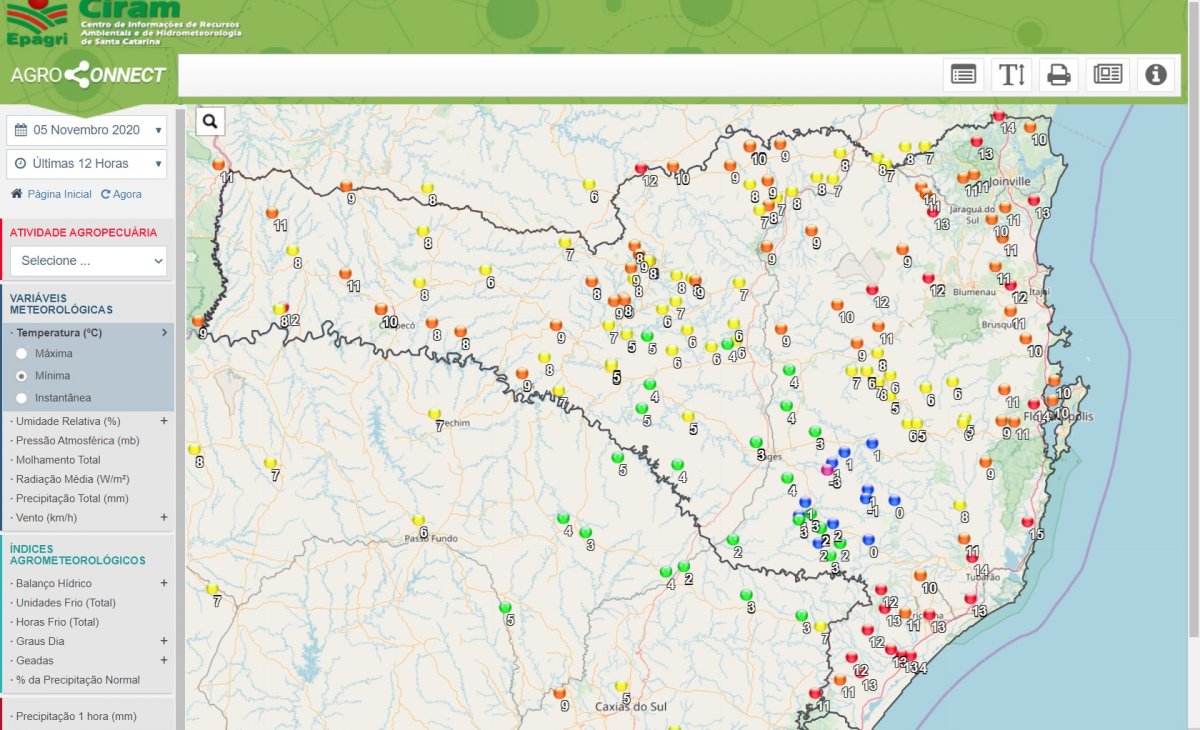This screenshot has height=730, width=1200.
Task: Click the blue -3 station marker on the map
Action: (x=827, y=469)
